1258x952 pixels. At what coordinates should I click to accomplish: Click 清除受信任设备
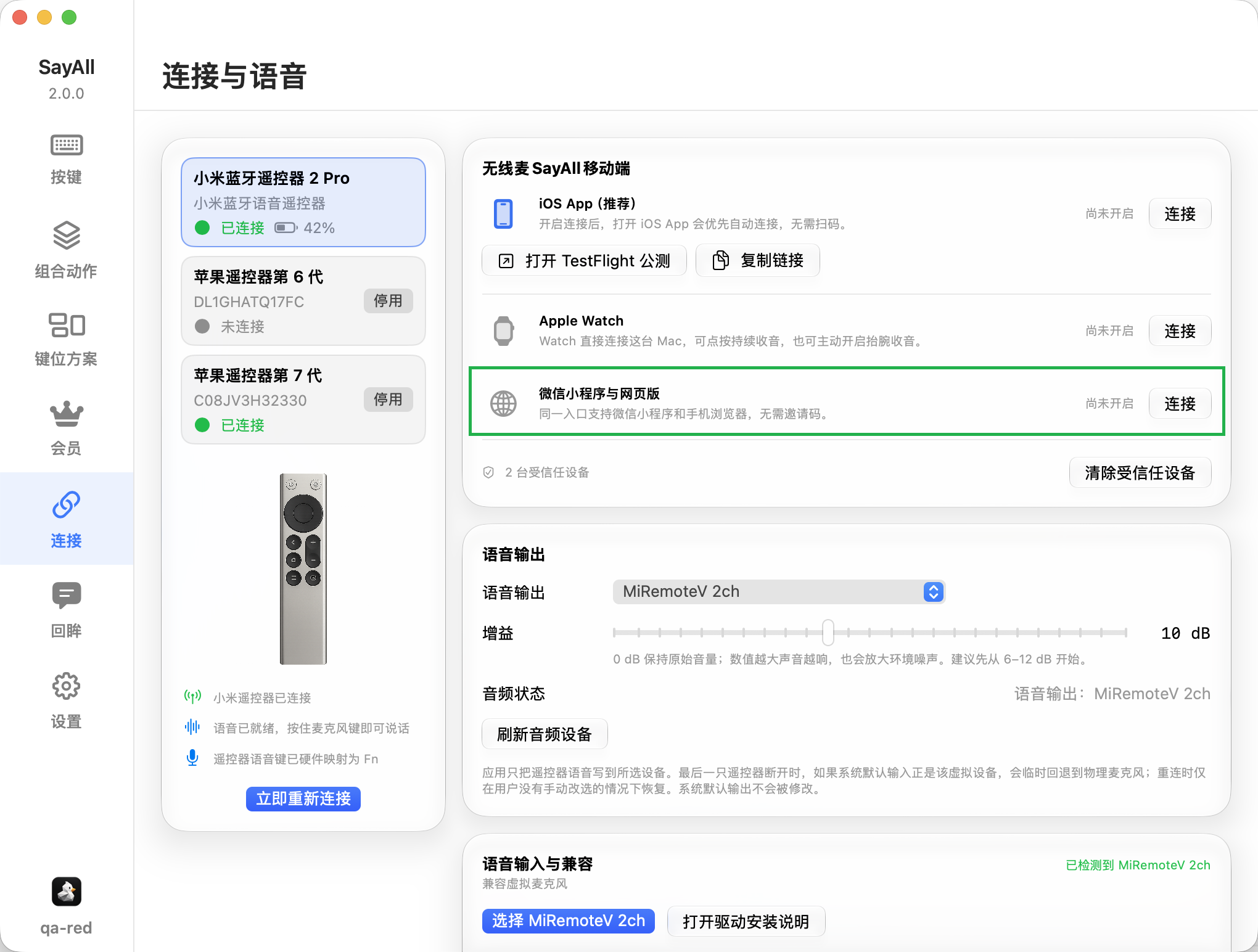tap(1140, 472)
